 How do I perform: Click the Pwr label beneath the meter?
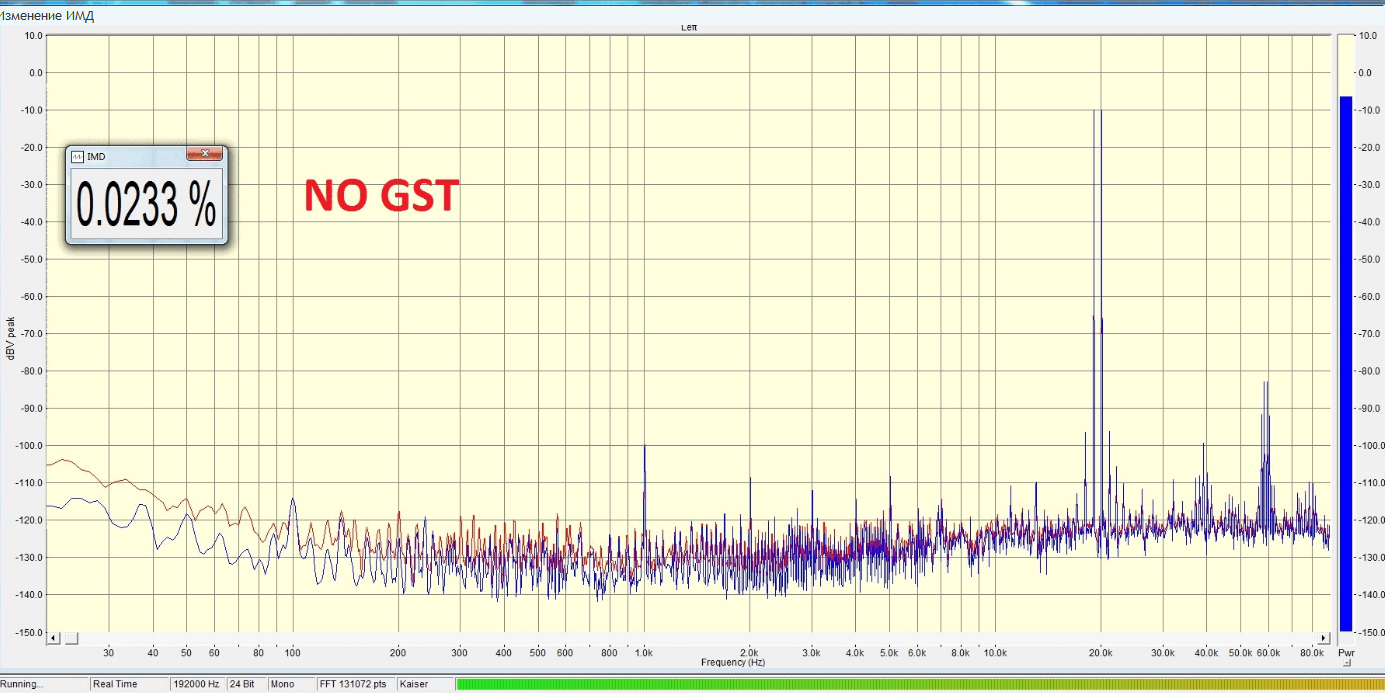(1346, 652)
